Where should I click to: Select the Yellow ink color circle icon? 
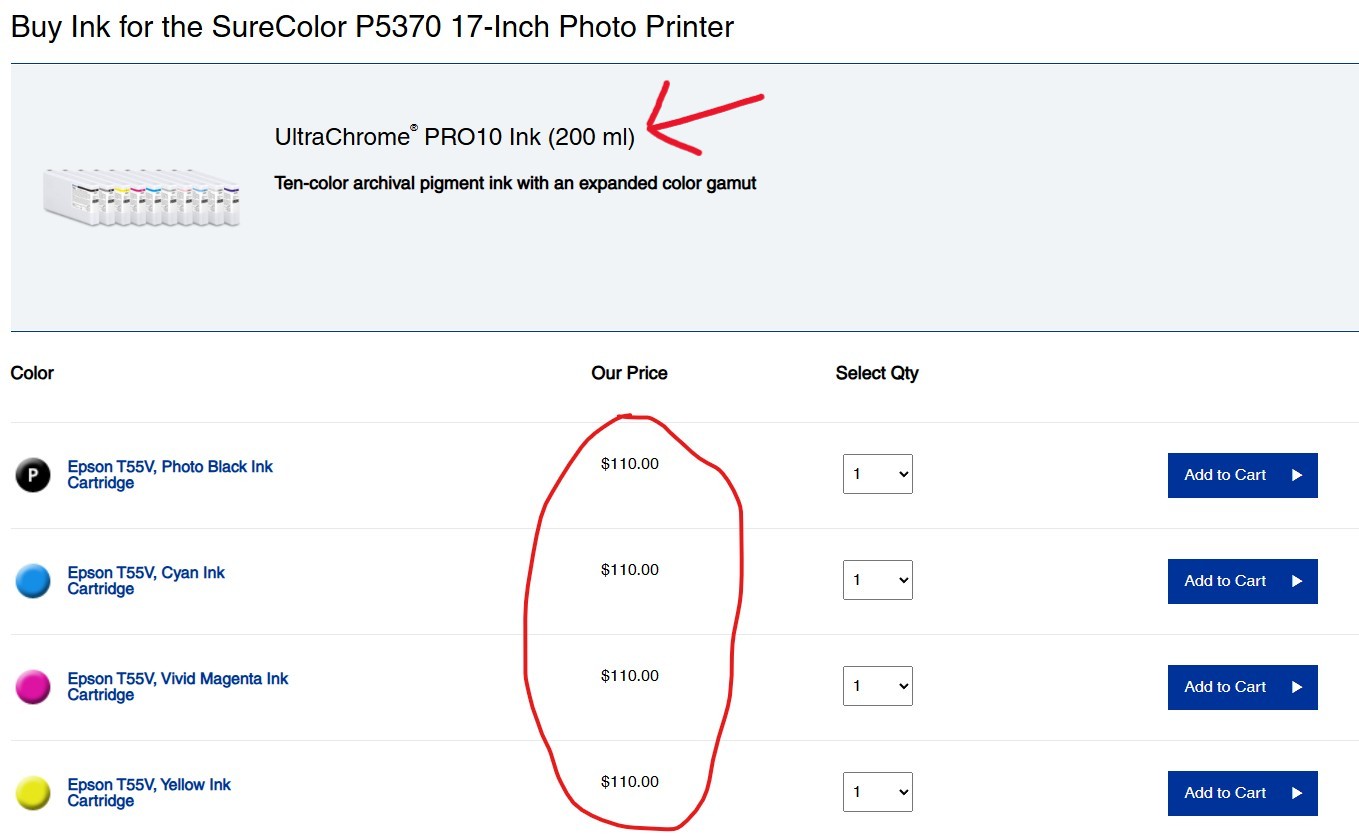[33, 792]
